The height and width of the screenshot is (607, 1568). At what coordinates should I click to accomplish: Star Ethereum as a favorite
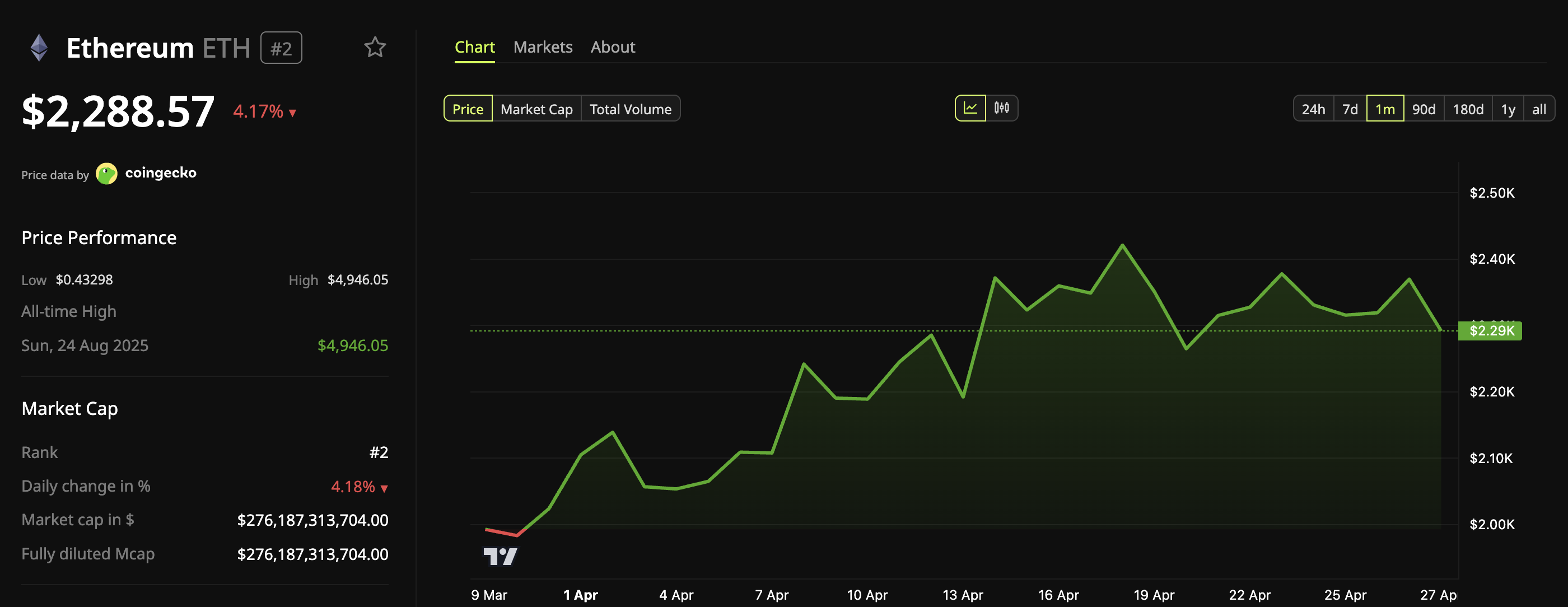[375, 47]
